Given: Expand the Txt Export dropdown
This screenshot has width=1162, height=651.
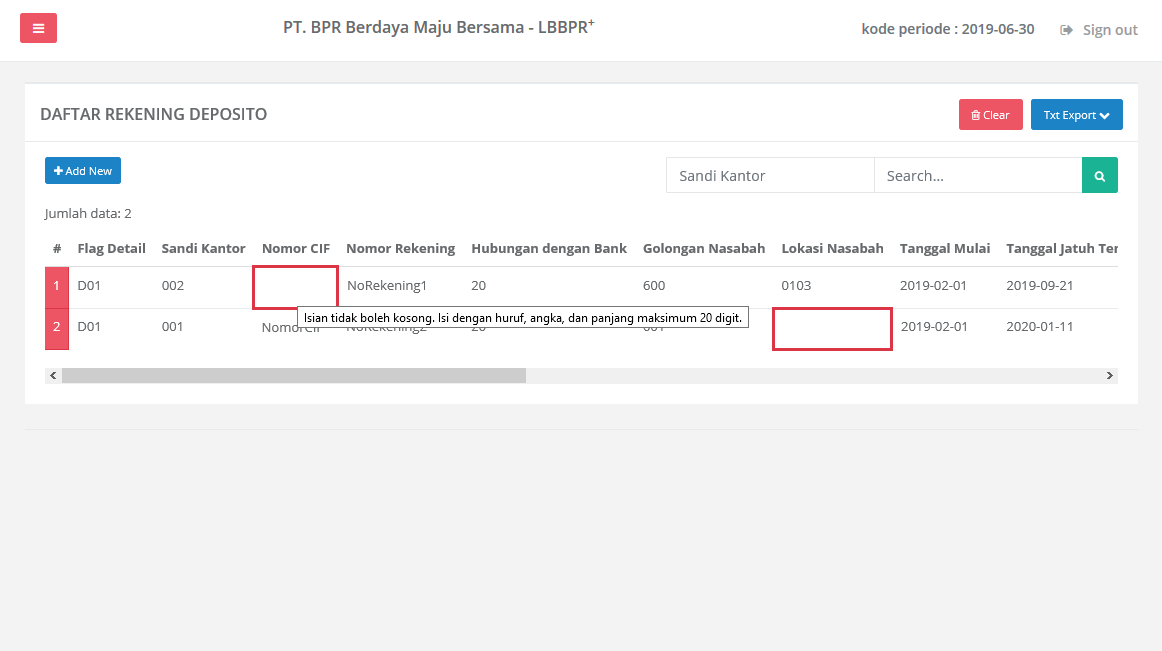Looking at the screenshot, I should pyautogui.click(x=1076, y=114).
